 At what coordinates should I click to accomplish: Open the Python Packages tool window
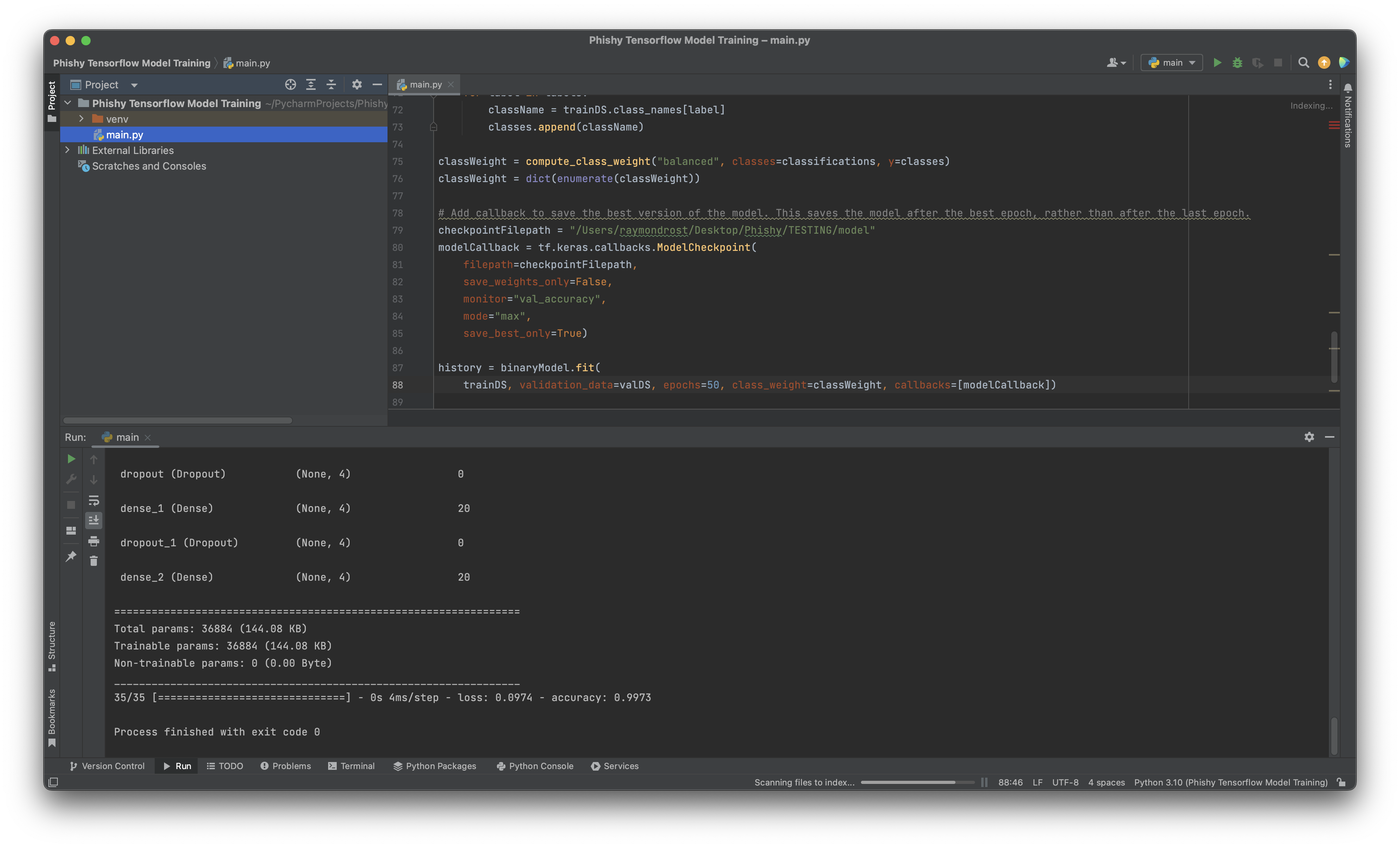(435, 766)
